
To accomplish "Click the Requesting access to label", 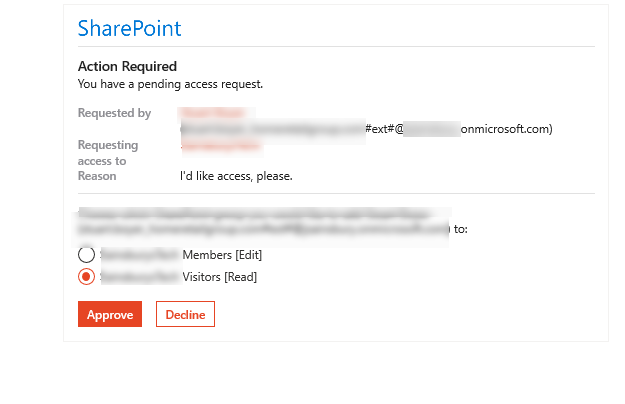I will click(108, 152).
